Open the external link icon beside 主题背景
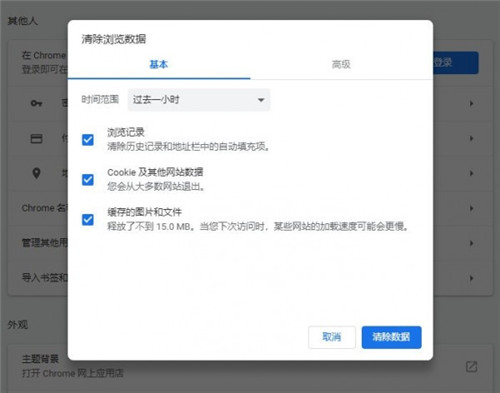Screen dimensions: 500x393 click(471, 367)
